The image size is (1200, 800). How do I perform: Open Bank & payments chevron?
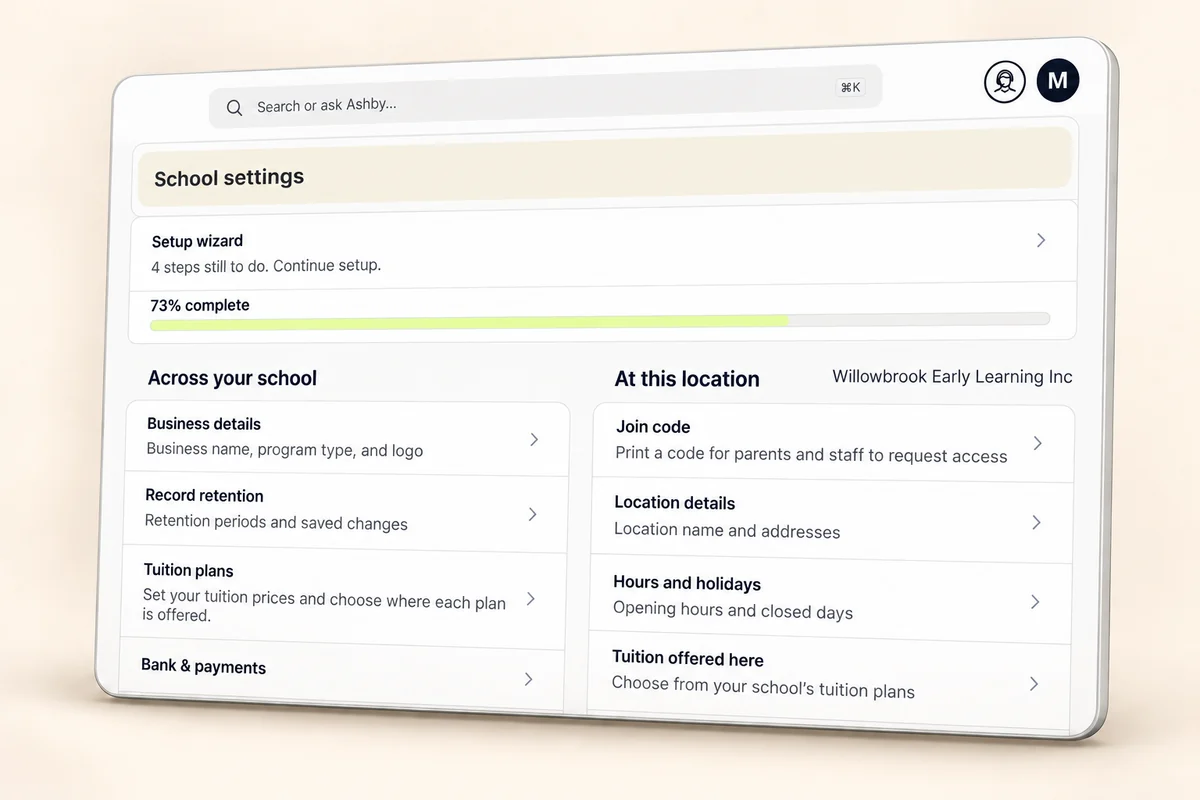[529, 679]
